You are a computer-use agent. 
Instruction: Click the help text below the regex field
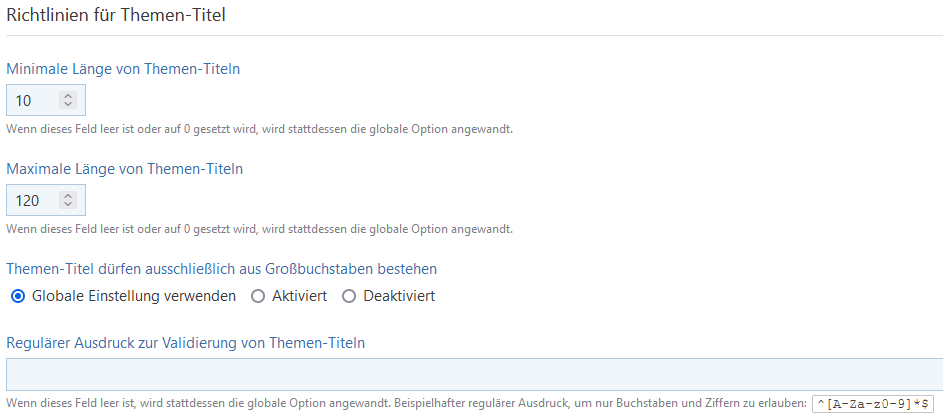[405, 404]
